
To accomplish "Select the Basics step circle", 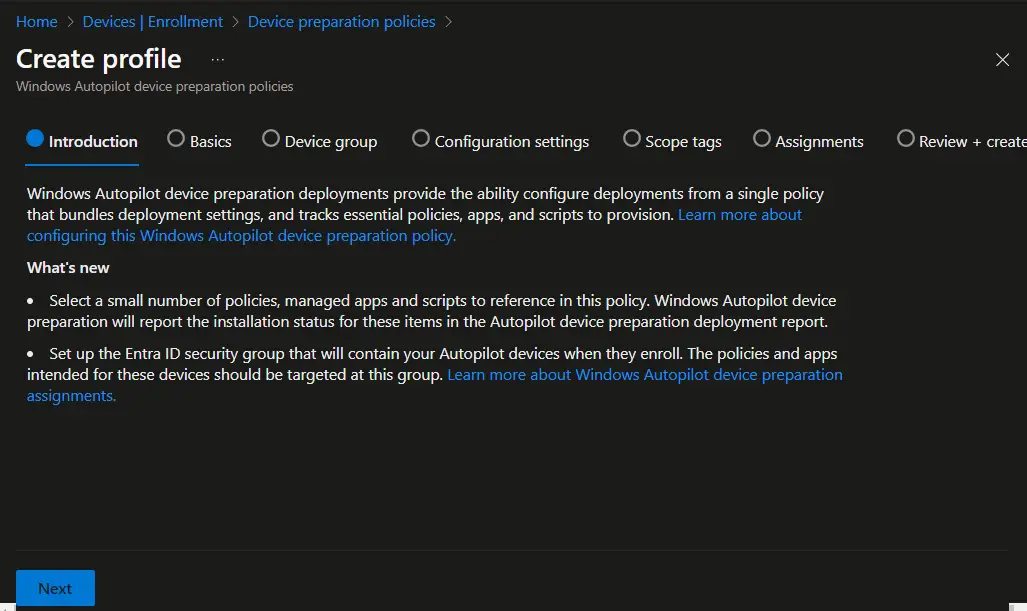I will point(176,139).
